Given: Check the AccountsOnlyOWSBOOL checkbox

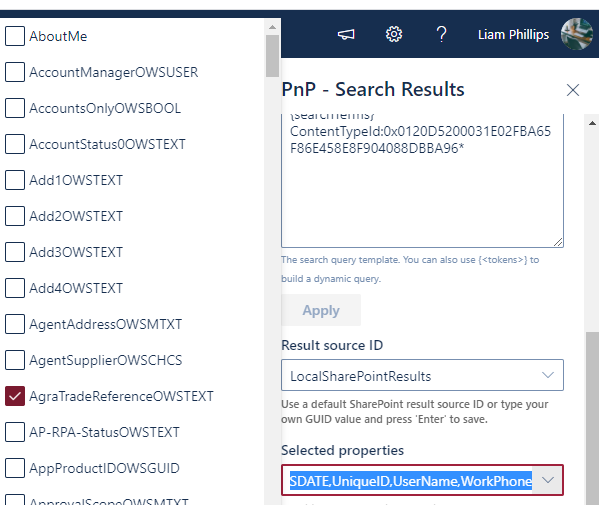Looking at the screenshot, I should click(15, 108).
